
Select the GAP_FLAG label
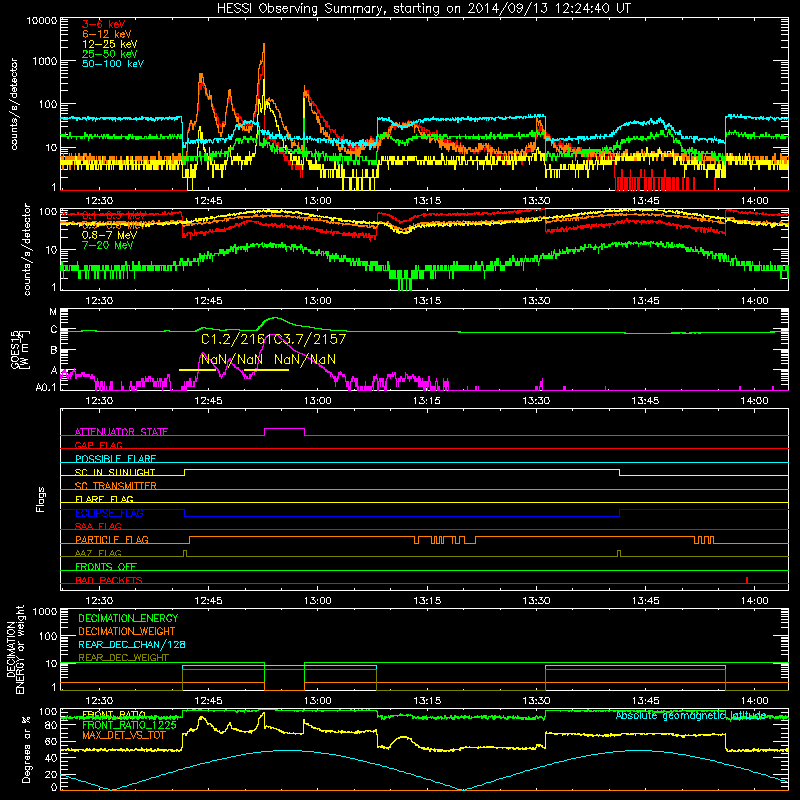pos(98,445)
